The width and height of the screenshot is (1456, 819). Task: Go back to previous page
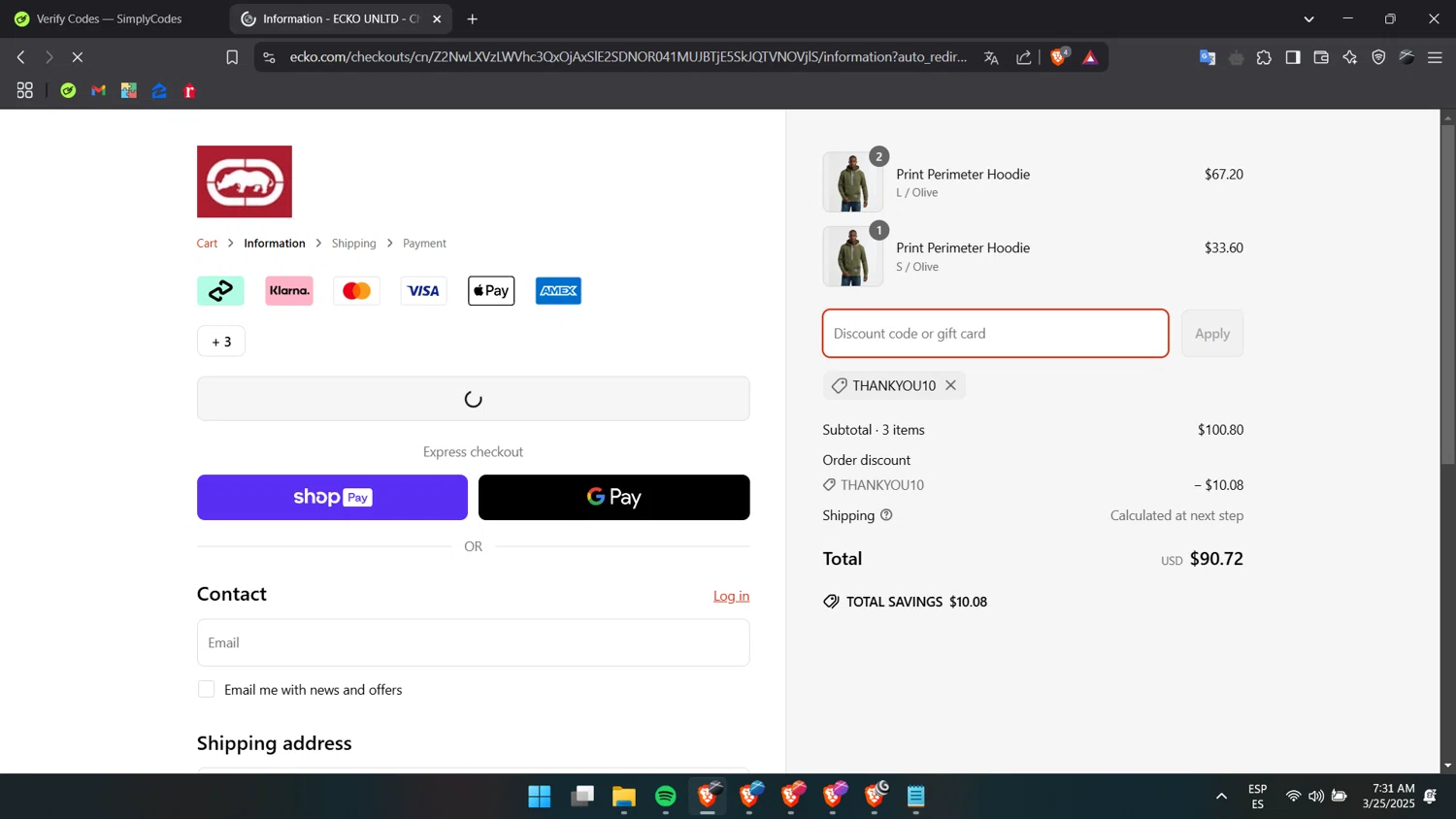20,57
